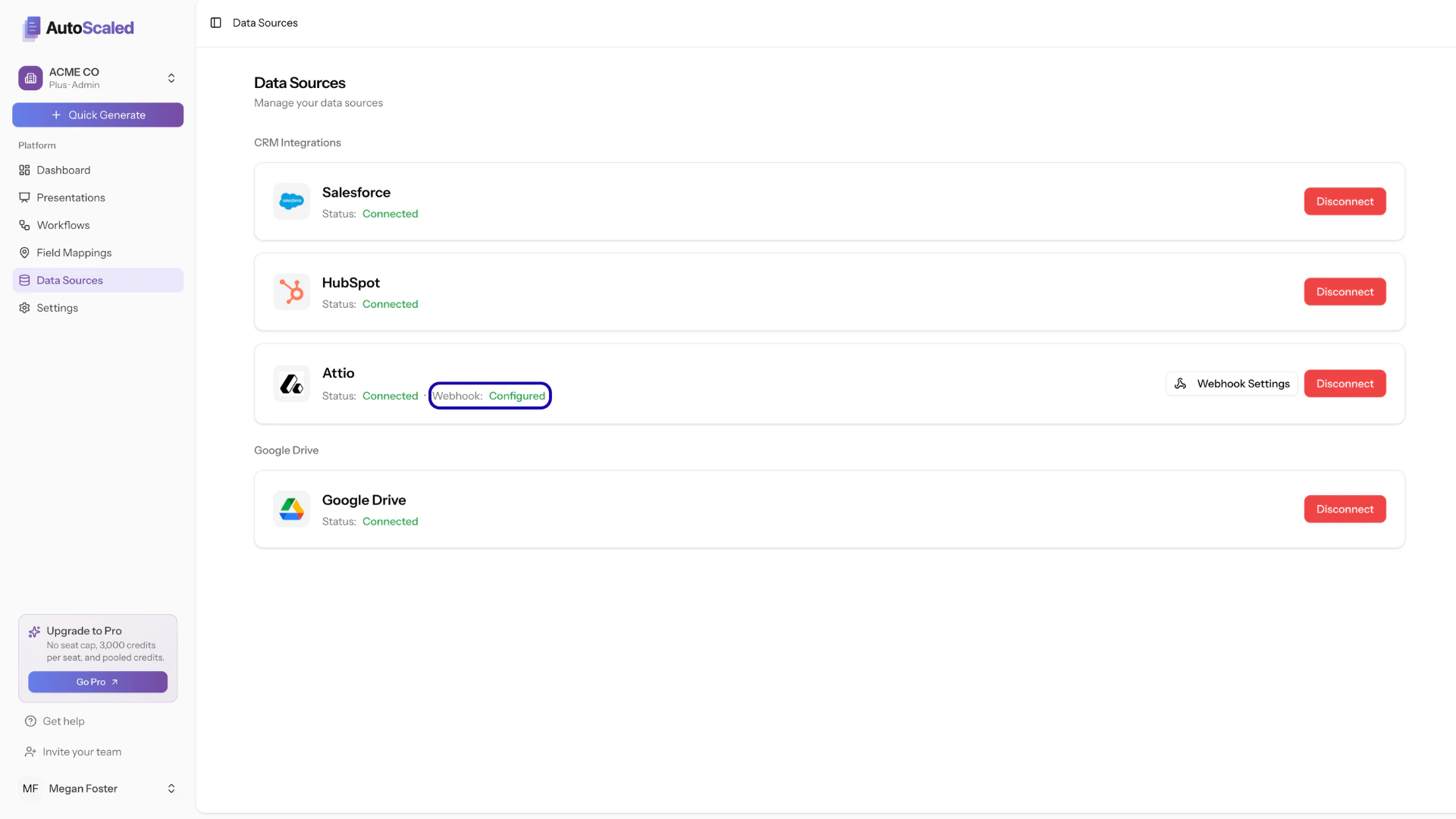Expand the Megan Foster account menu
This screenshot has width=1456, height=819.
(97, 789)
